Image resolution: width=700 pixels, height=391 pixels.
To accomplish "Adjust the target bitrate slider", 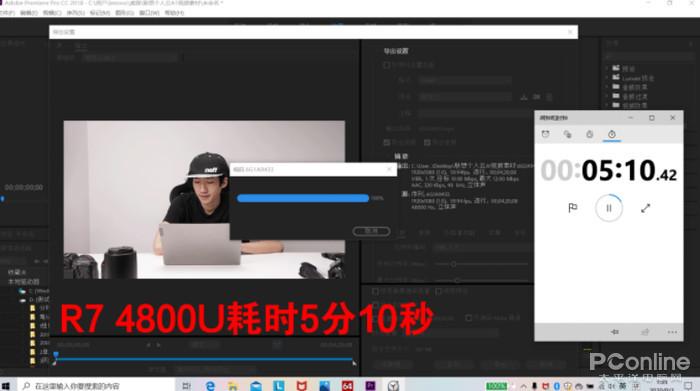I will 453,264.
